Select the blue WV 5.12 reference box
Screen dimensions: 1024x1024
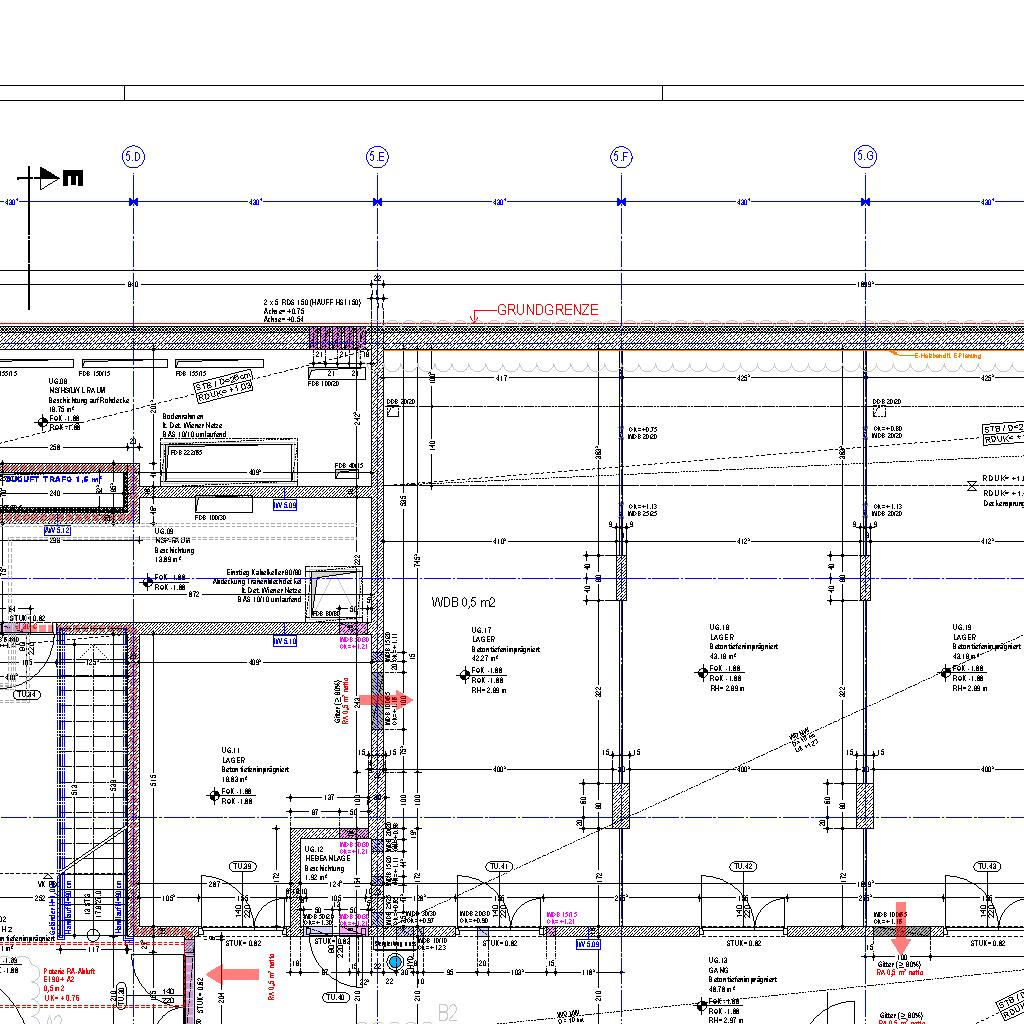coord(57,530)
